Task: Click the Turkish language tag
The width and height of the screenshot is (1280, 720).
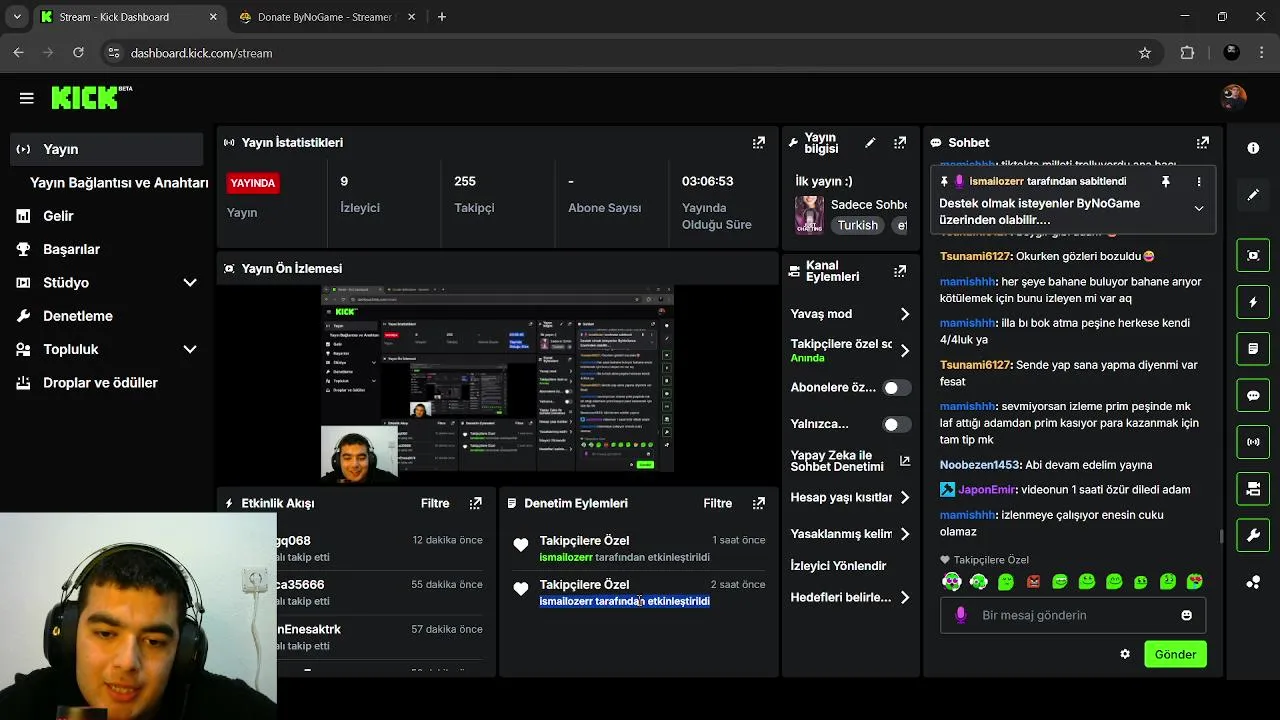Action: point(858,225)
